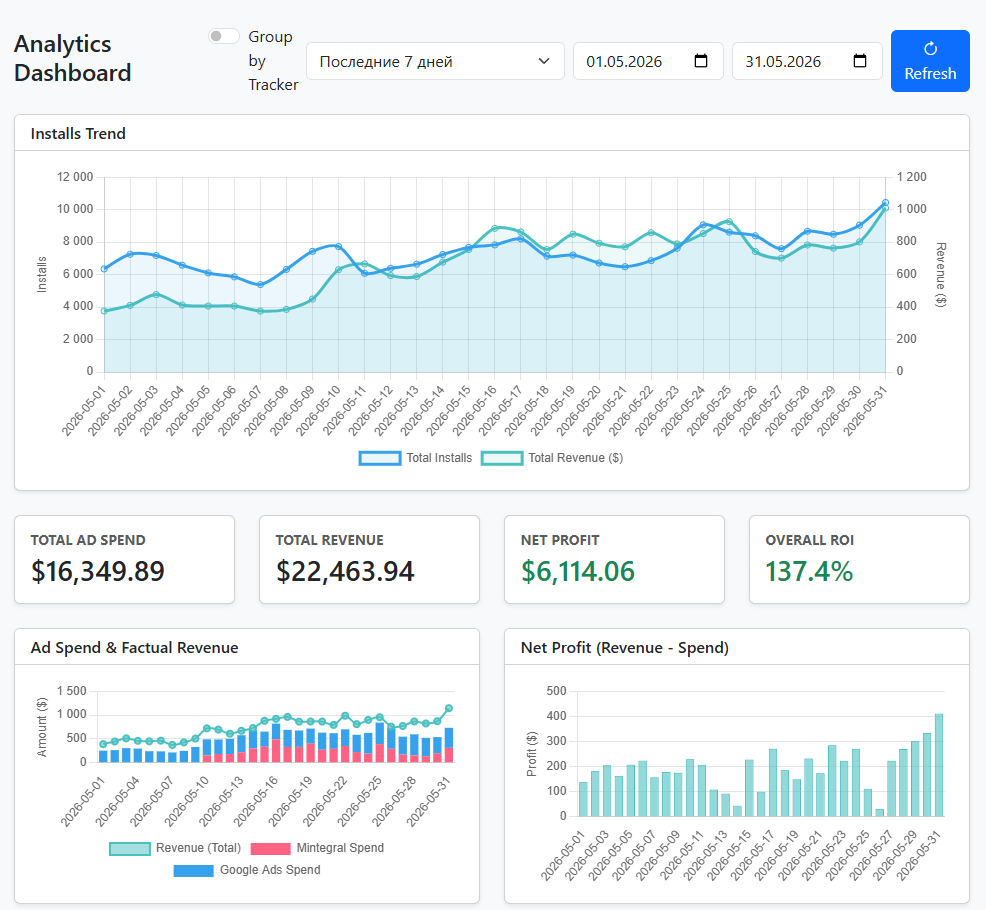Toggle Google Ads Spend legend swatch
986x910 pixels.
(193, 870)
